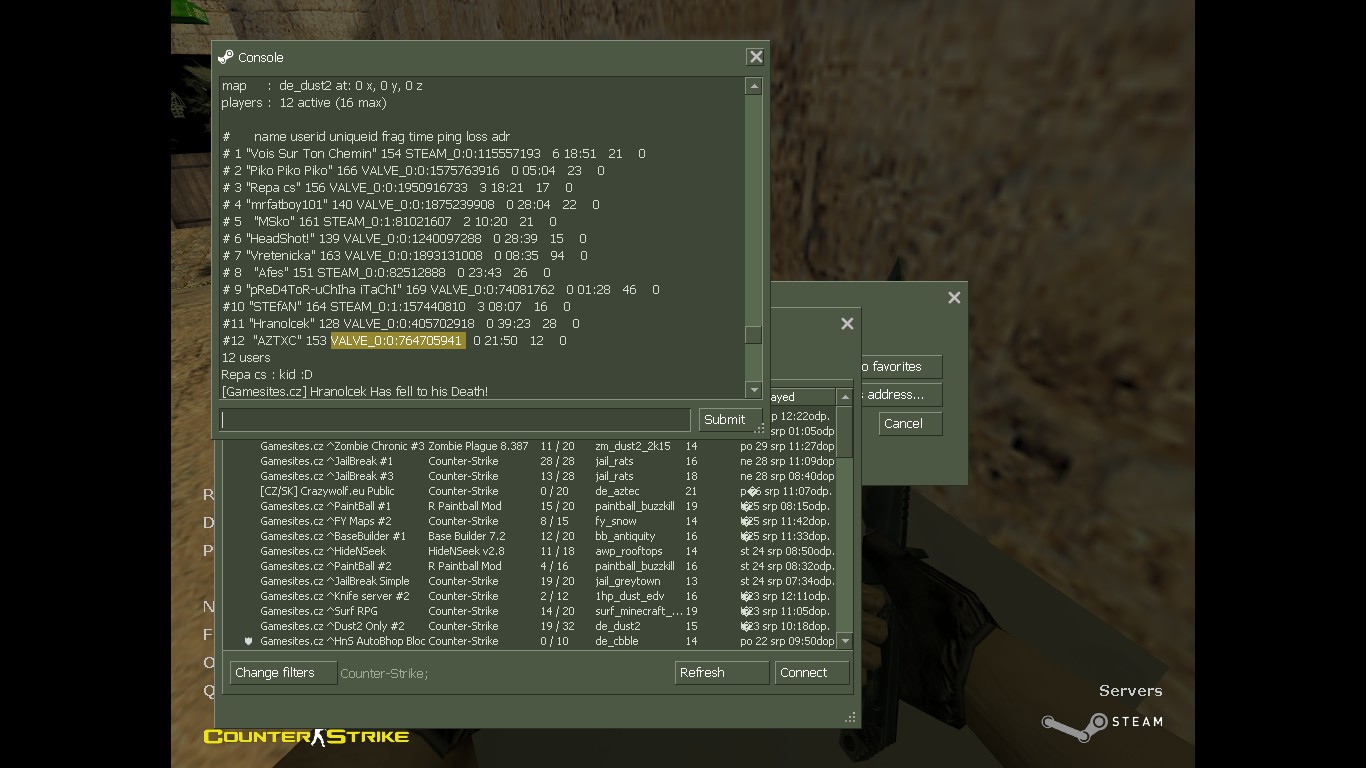Viewport: 1366px width, 768px height.
Task: Click the Counter-Strike logo
Action: pyautogui.click(x=306, y=737)
